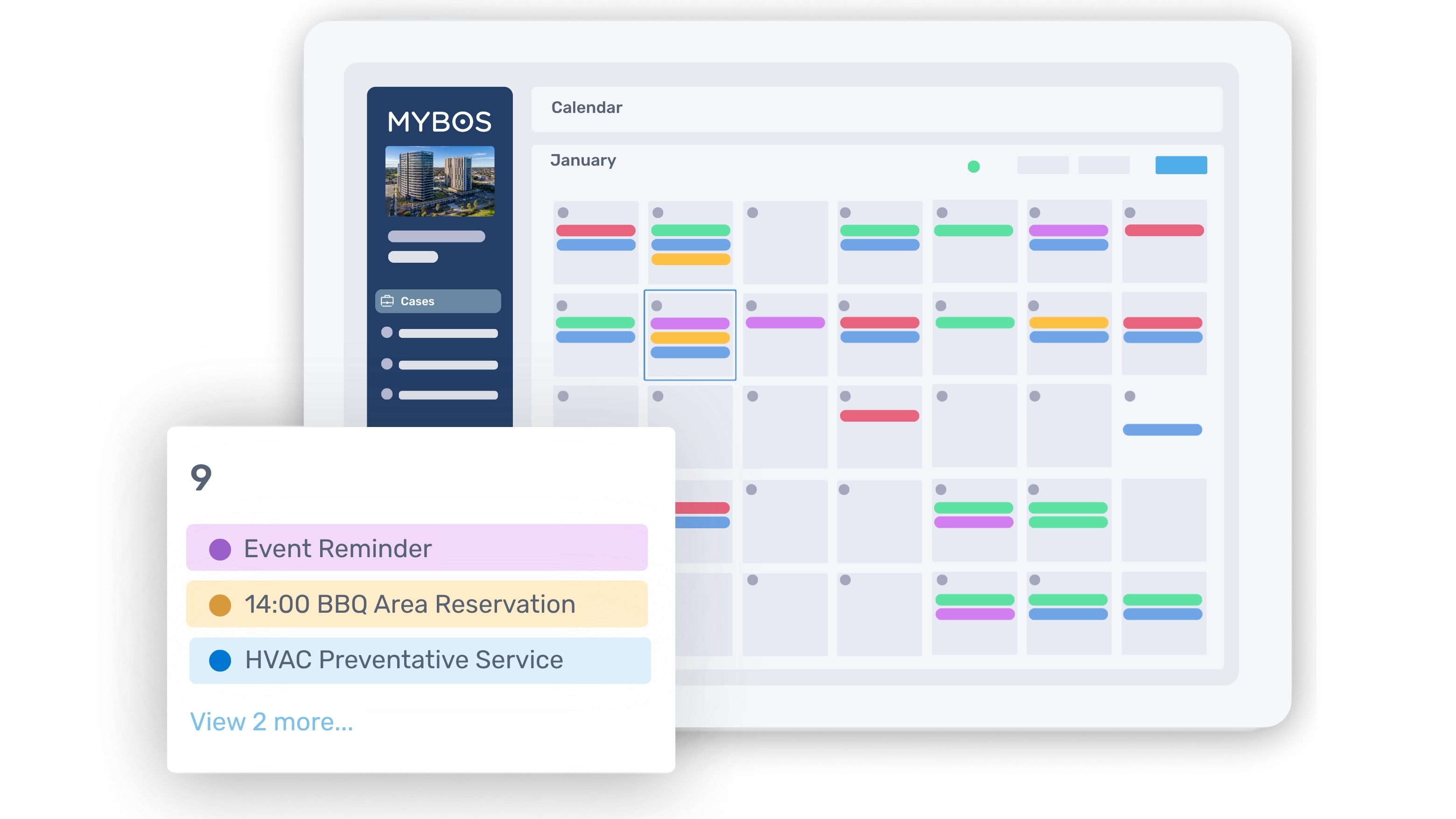The height and width of the screenshot is (819, 1456).
Task: Click the blue button in calendar header
Action: pyautogui.click(x=1181, y=165)
